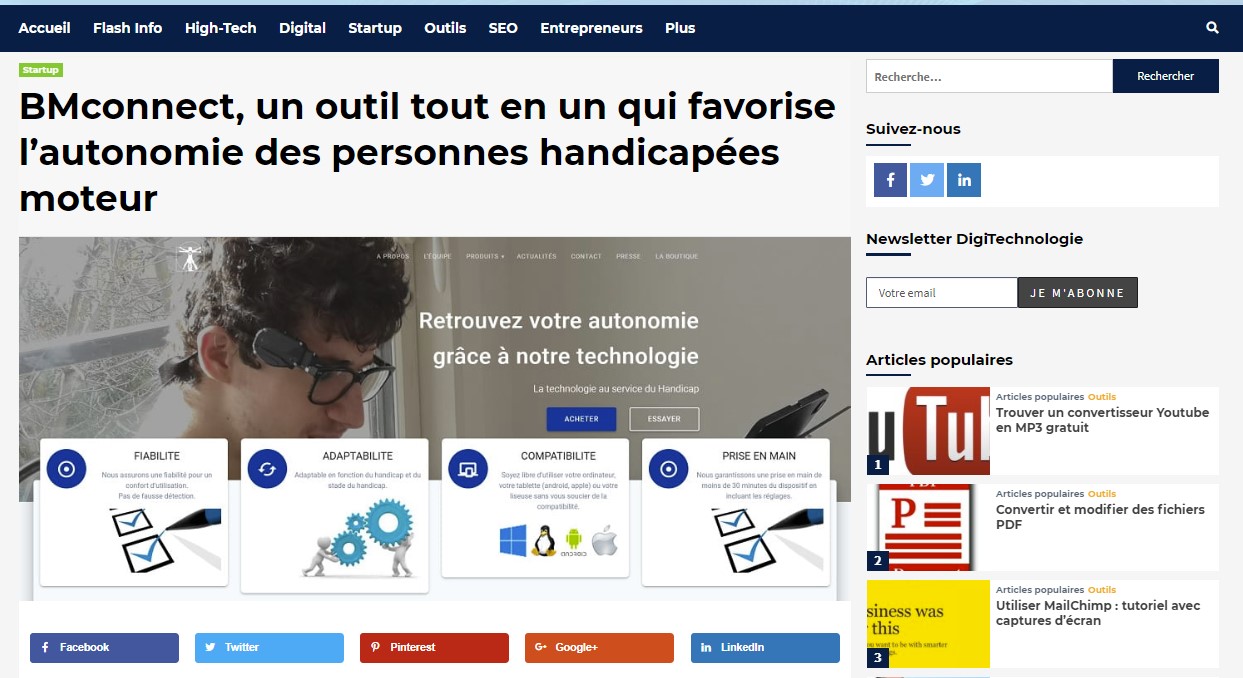Visit the Facebook icon under Suivez-nous
Image resolution: width=1243 pixels, height=678 pixels.
pyautogui.click(x=890, y=180)
